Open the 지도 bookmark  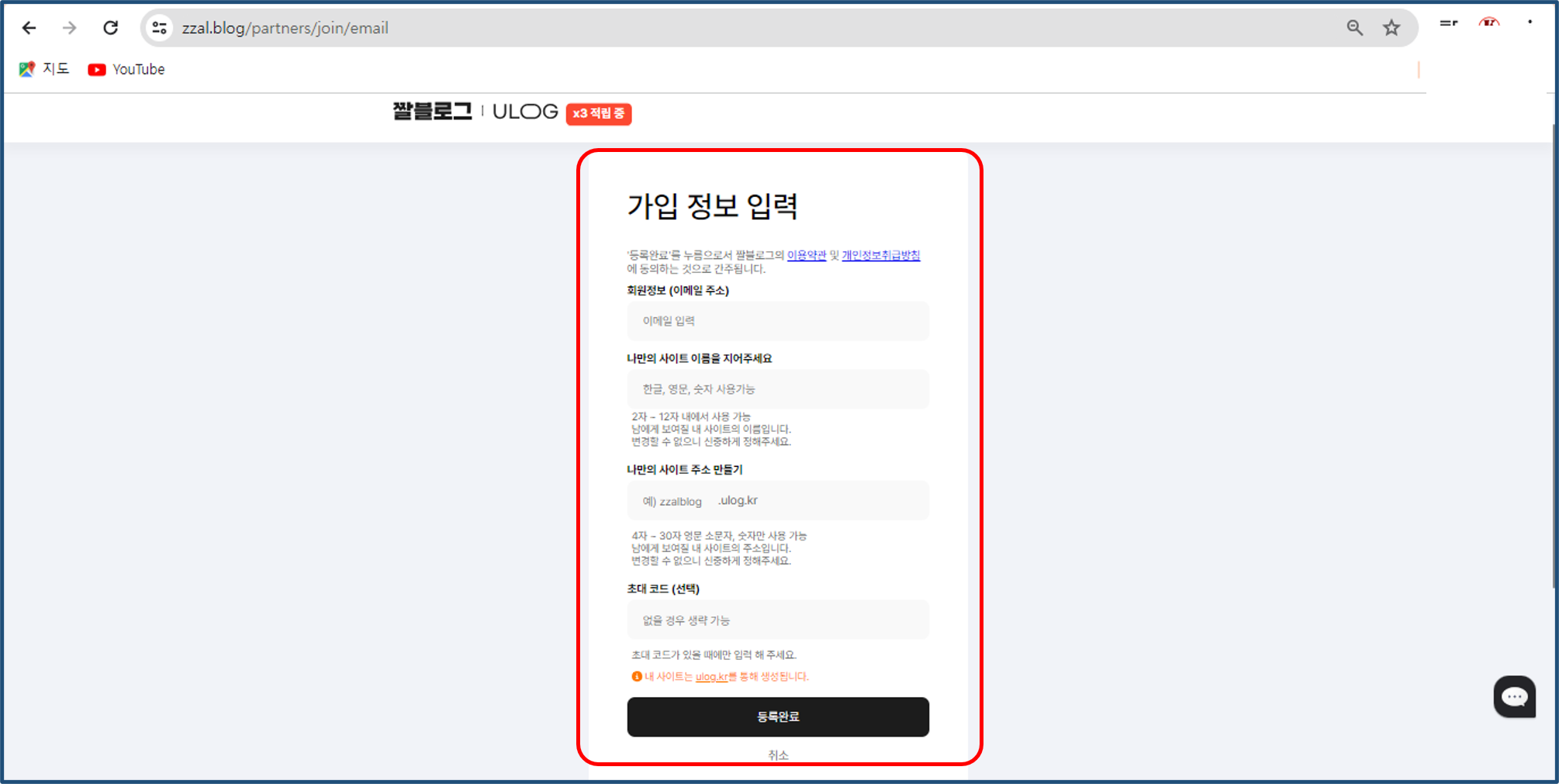tap(44, 69)
